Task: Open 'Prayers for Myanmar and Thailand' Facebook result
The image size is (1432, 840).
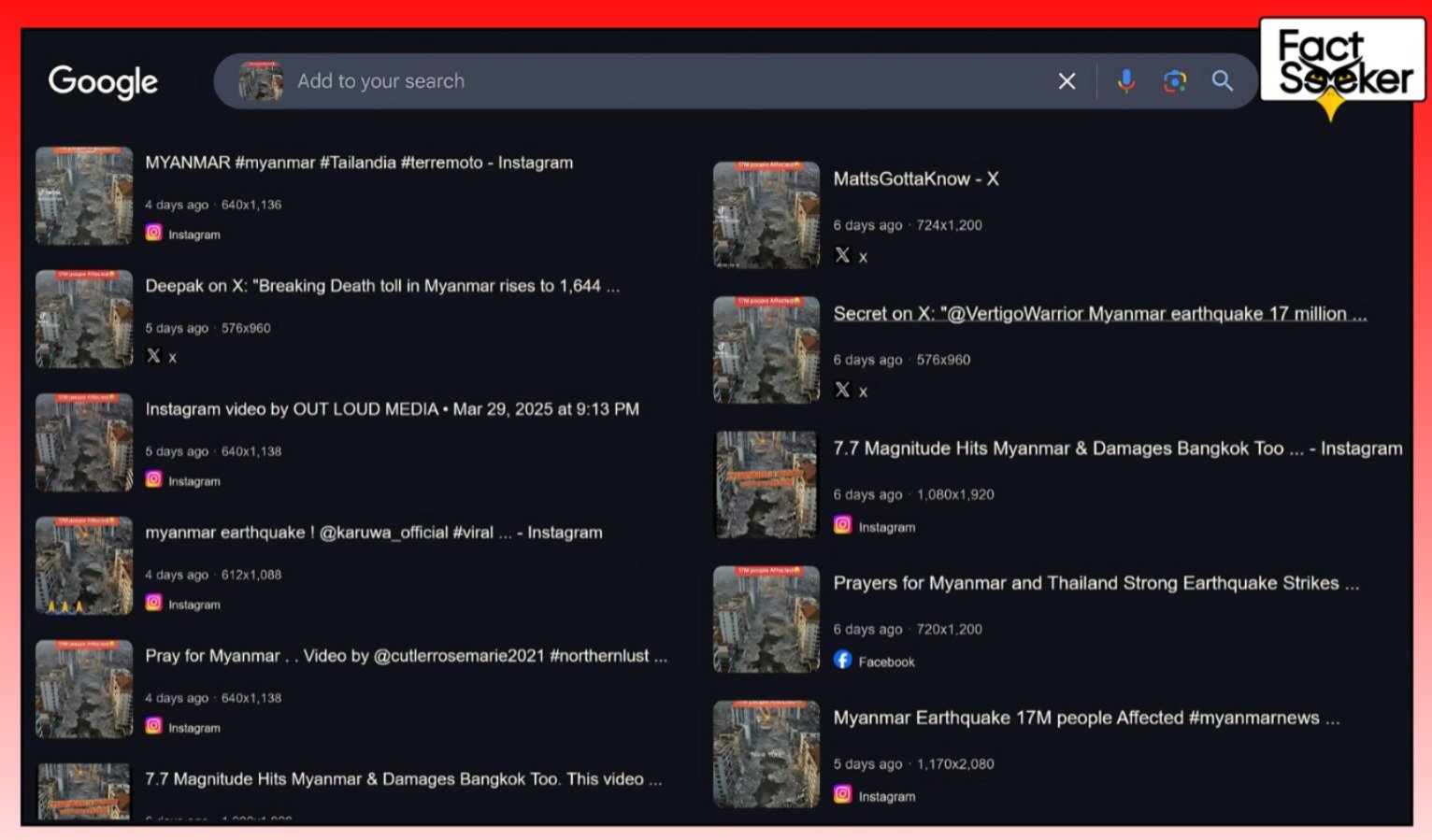Action: pos(1096,583)
